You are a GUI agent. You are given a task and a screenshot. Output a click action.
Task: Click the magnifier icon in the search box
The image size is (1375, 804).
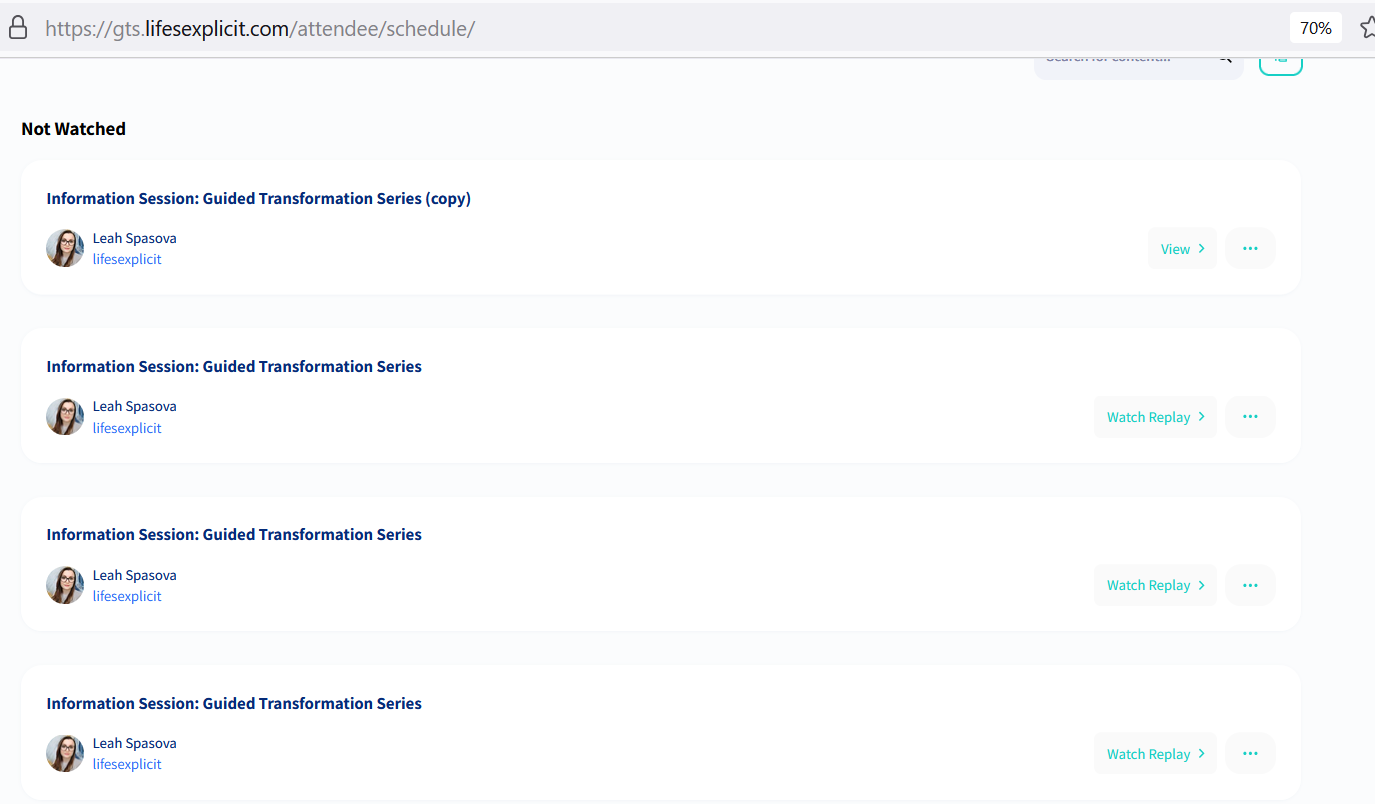pos(1224,59)
